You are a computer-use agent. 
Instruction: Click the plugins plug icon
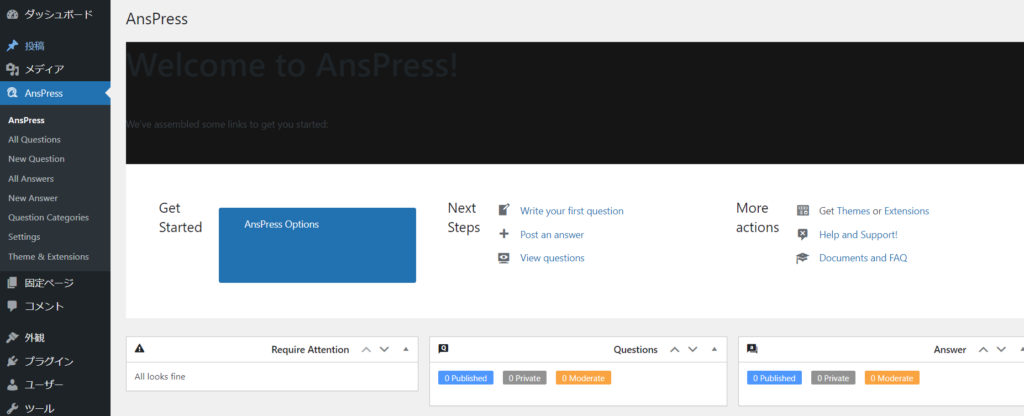(12, 361)
